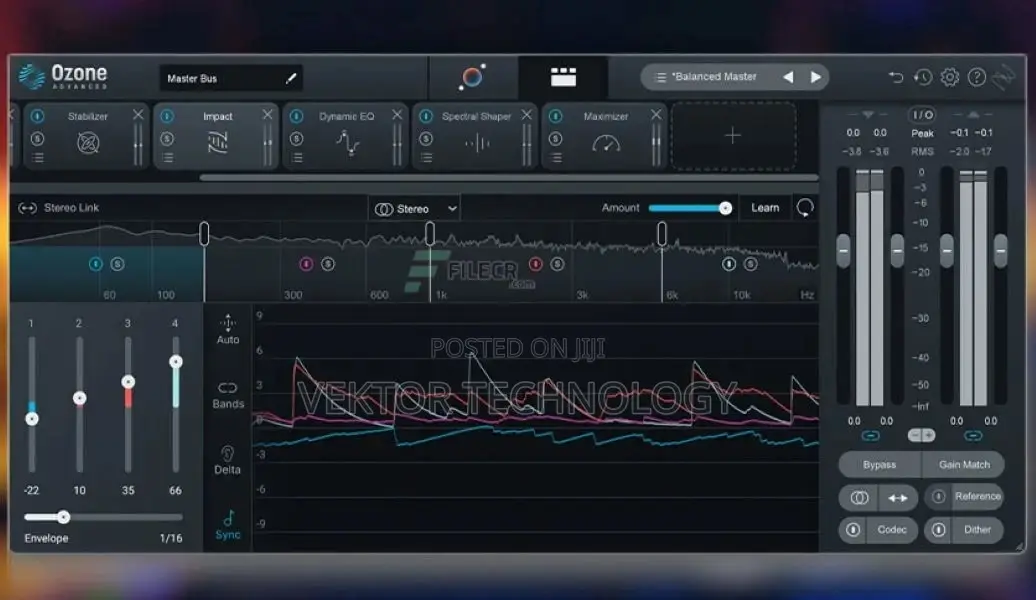This screenshot has height=600, width=1036.
Task: Select the Dynamic EQ module icon
Action: point(348,142)
